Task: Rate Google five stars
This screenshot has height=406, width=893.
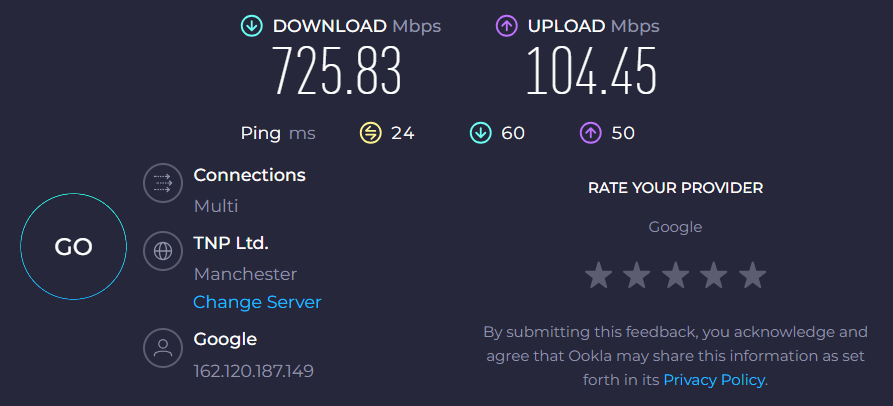Action: coord(752,275)
